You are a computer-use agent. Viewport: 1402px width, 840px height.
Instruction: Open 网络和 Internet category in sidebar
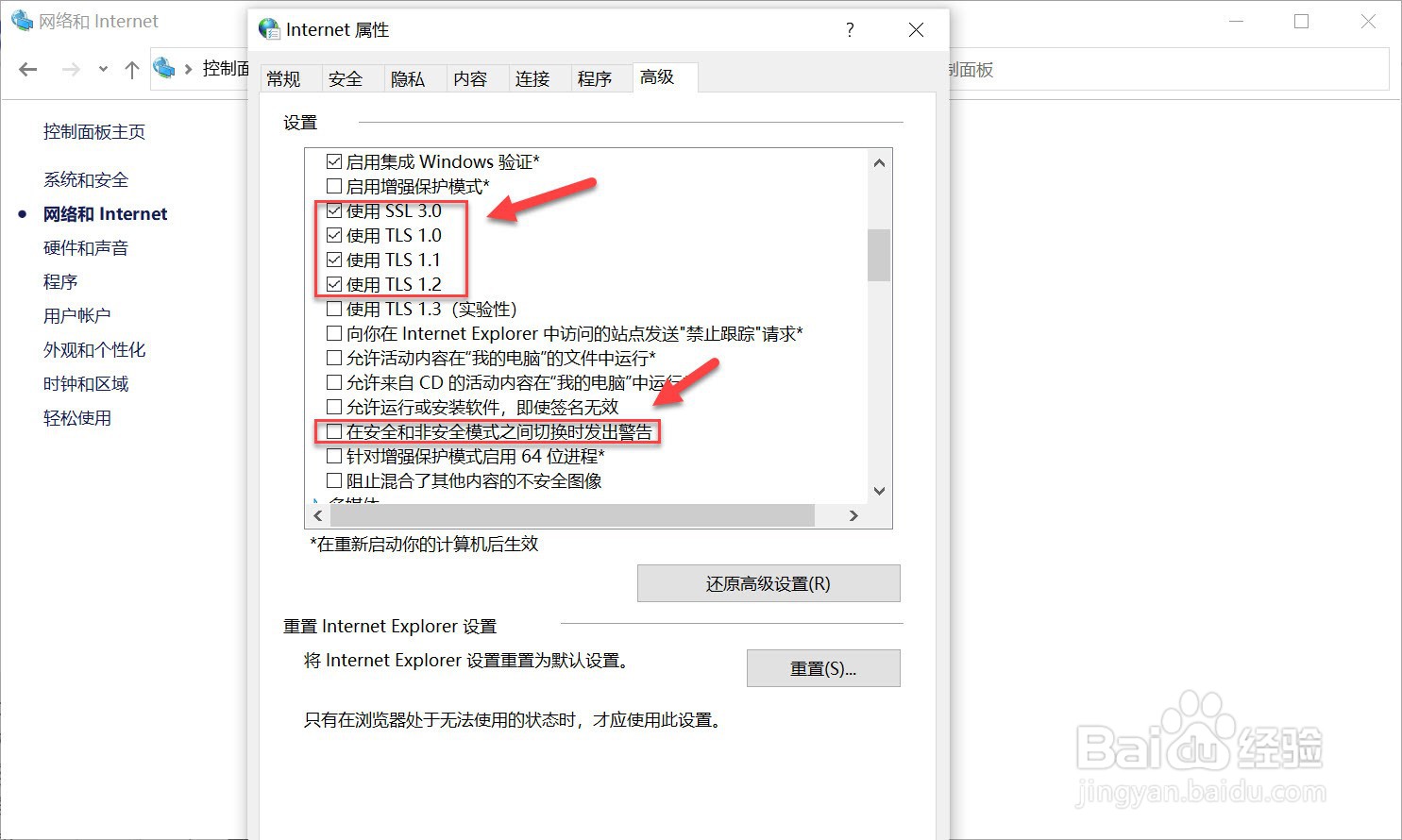point(105,214)
